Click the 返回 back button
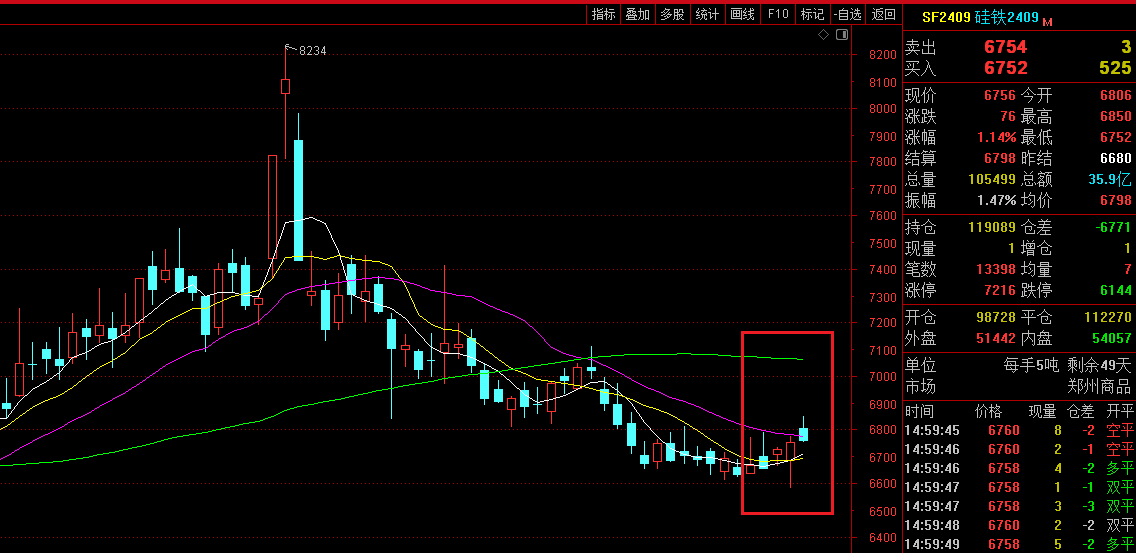The height and width of the screenshot is (553, 1136). (883, 14)
